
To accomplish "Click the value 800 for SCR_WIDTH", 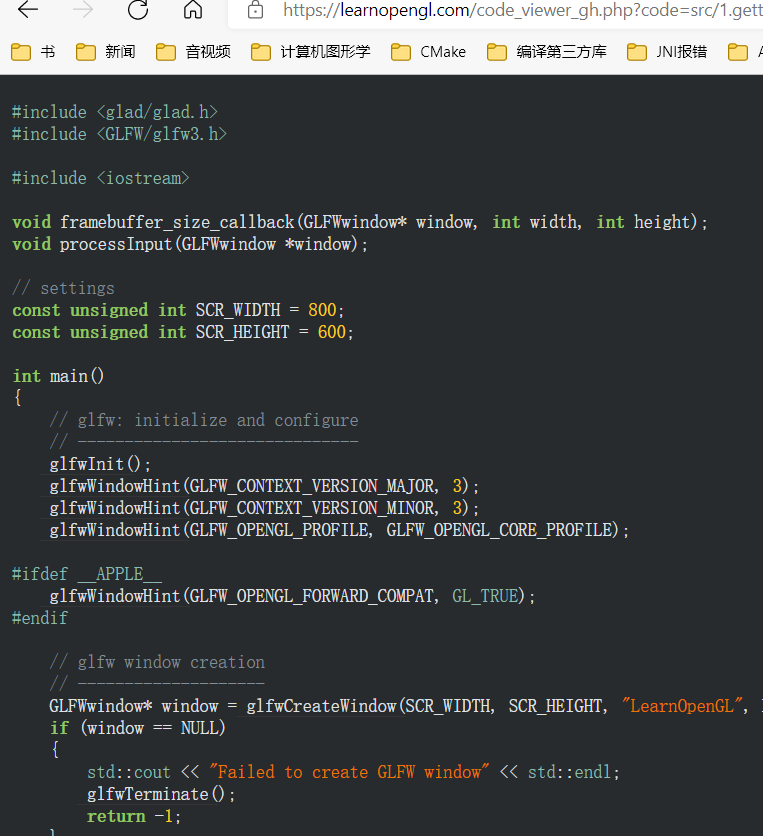I will tap(322, 310).
